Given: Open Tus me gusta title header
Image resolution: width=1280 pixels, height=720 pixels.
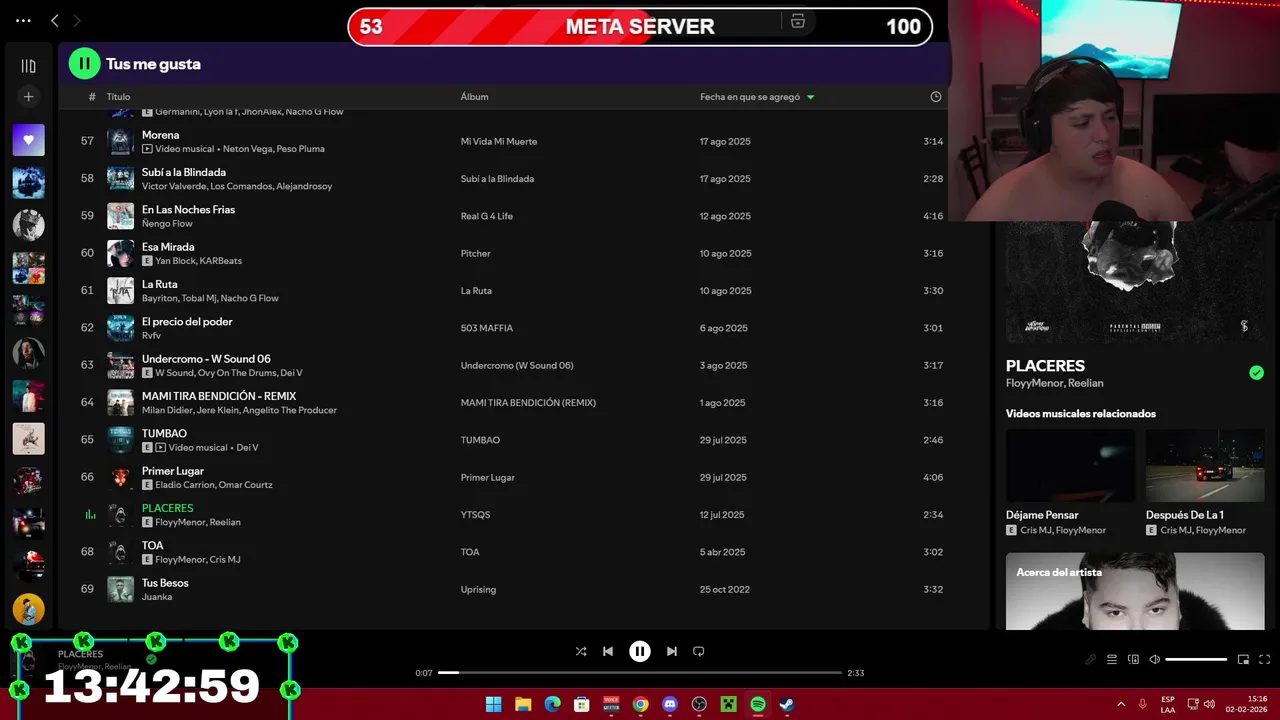Looking at the screenshot, I should (x=153, y=64).
